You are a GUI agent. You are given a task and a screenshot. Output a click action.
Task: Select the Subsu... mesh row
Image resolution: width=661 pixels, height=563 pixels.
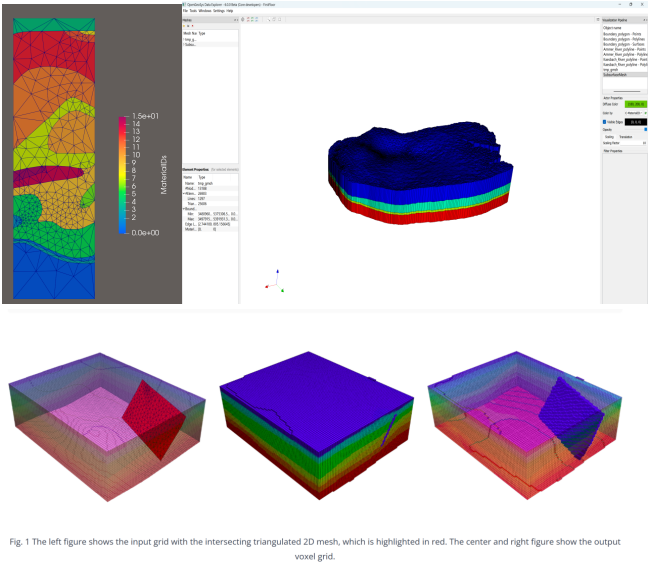pyautogui.click(x=210, y=44)
